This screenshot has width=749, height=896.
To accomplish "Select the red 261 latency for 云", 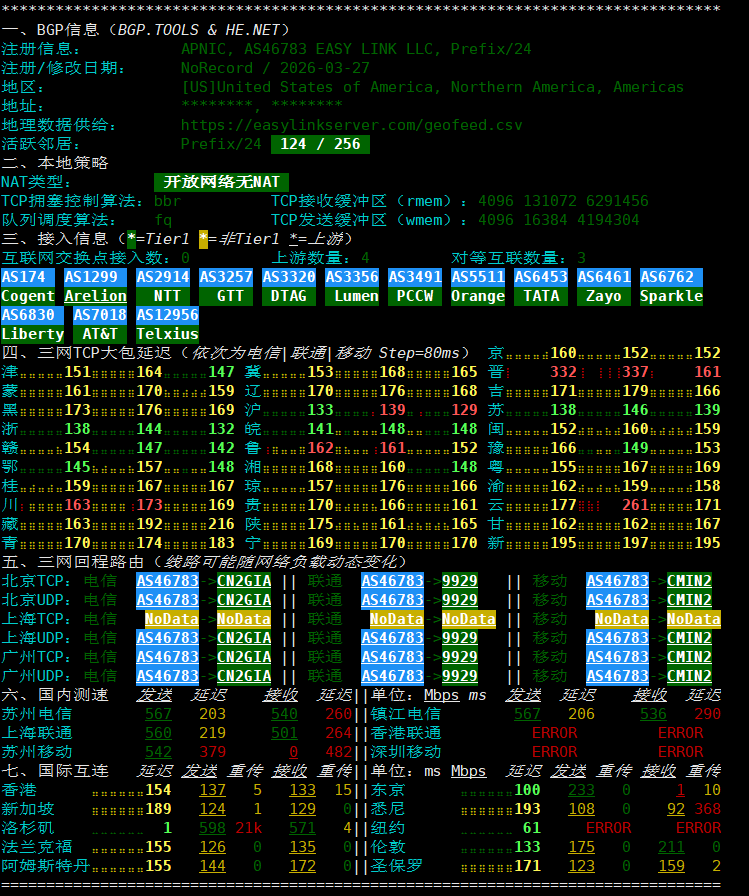I will (x=635, y=505).
